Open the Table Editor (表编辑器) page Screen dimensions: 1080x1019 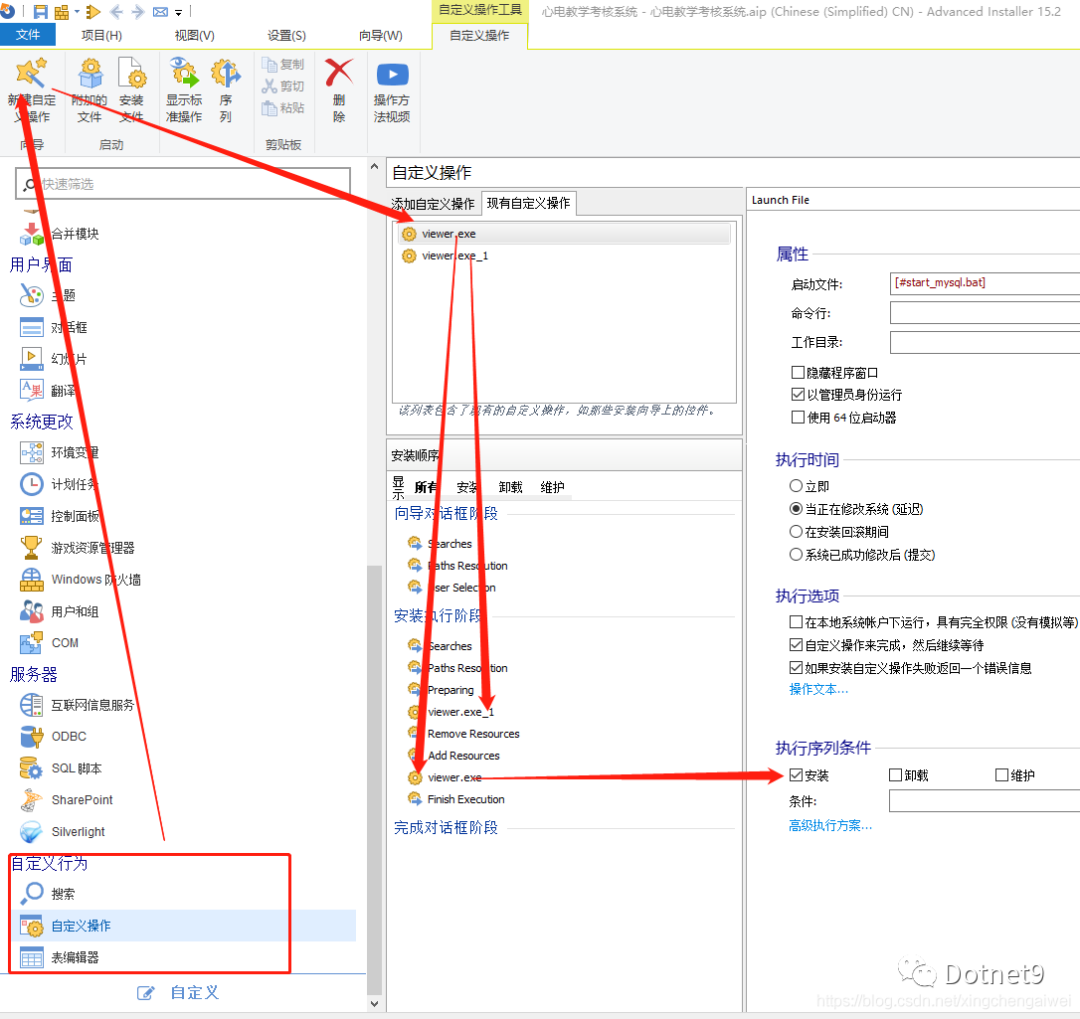pos(60,957)
